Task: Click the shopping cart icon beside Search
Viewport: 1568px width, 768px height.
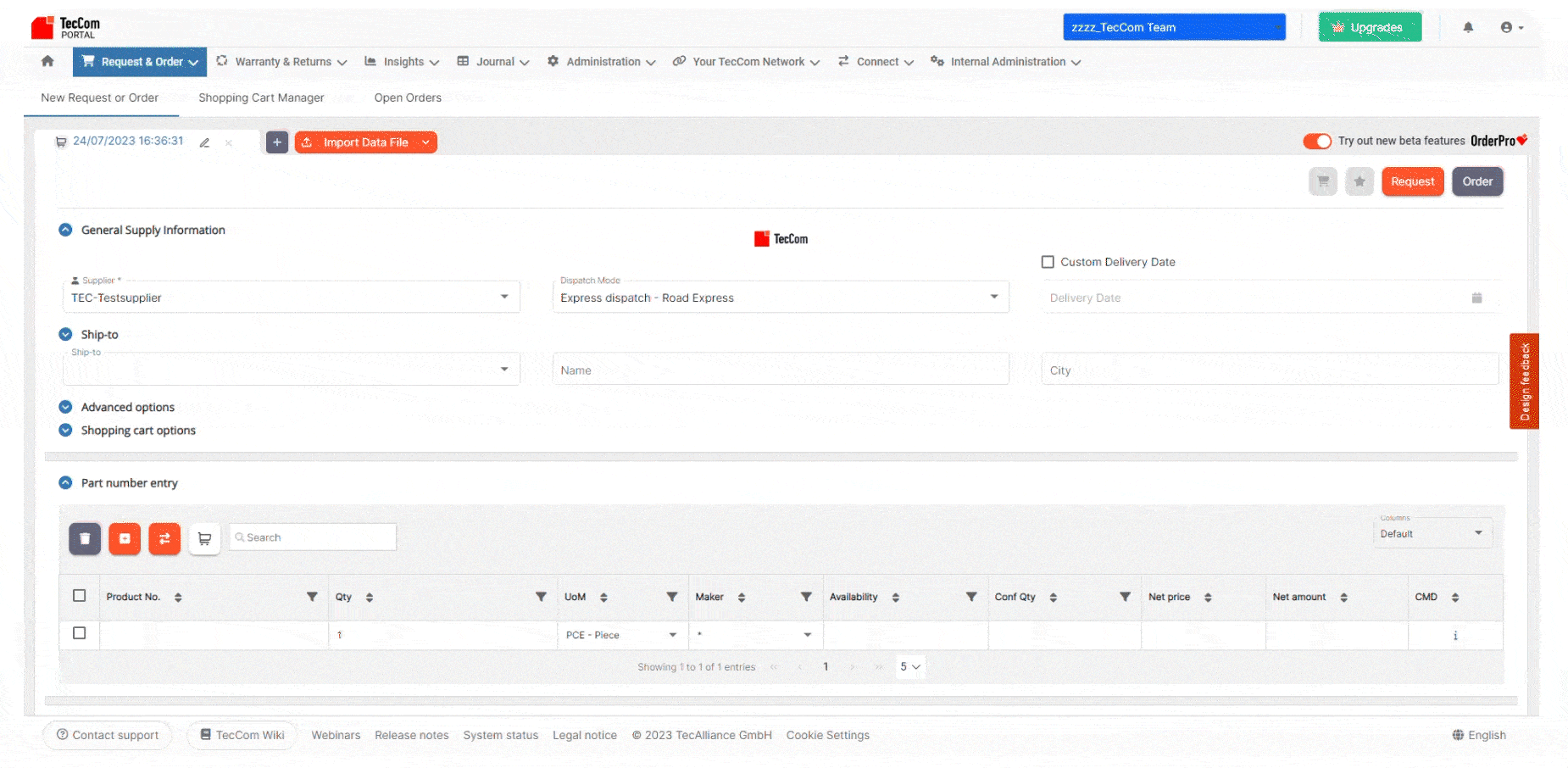Action: (x=204, y=538)
